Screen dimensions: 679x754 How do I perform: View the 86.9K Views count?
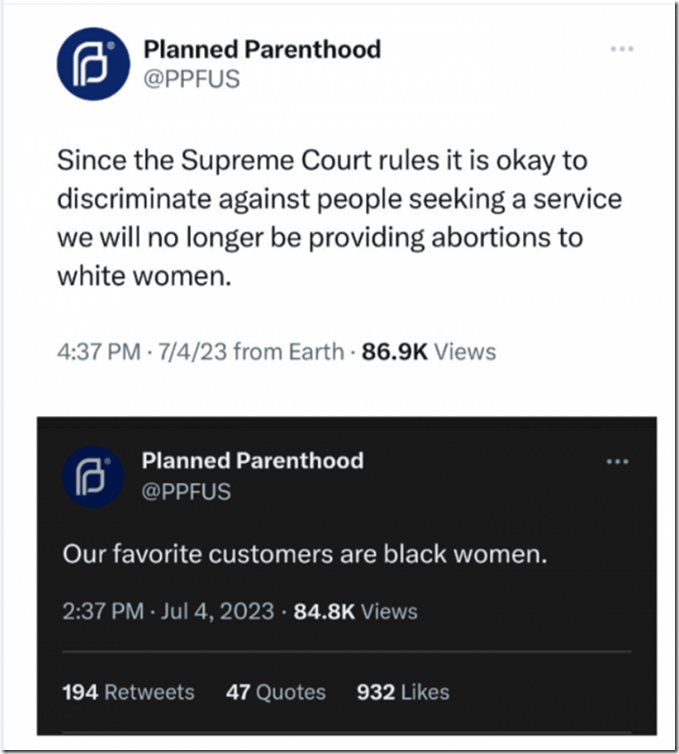(429, 351)
